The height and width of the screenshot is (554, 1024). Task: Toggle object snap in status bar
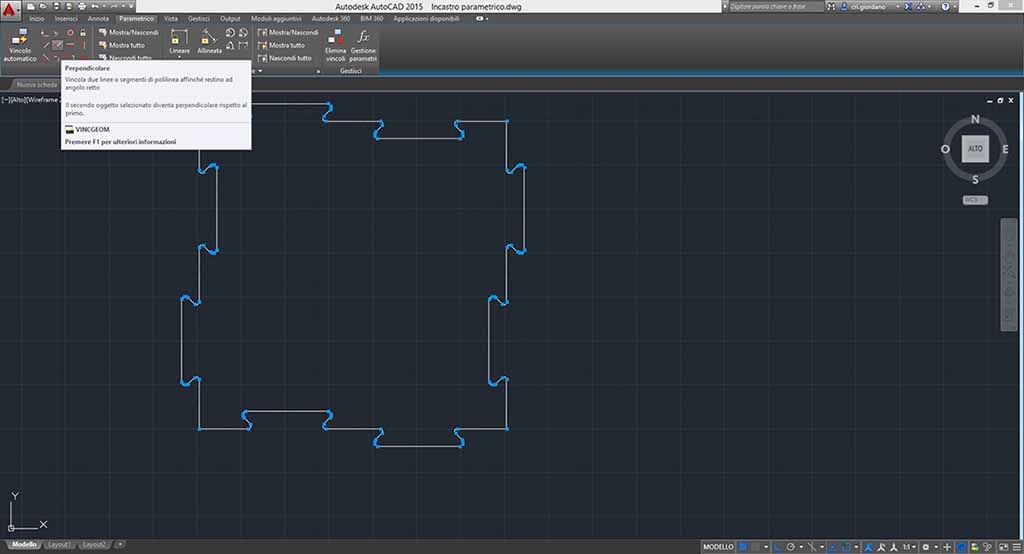pyautogui.click(x=846, y=547)
